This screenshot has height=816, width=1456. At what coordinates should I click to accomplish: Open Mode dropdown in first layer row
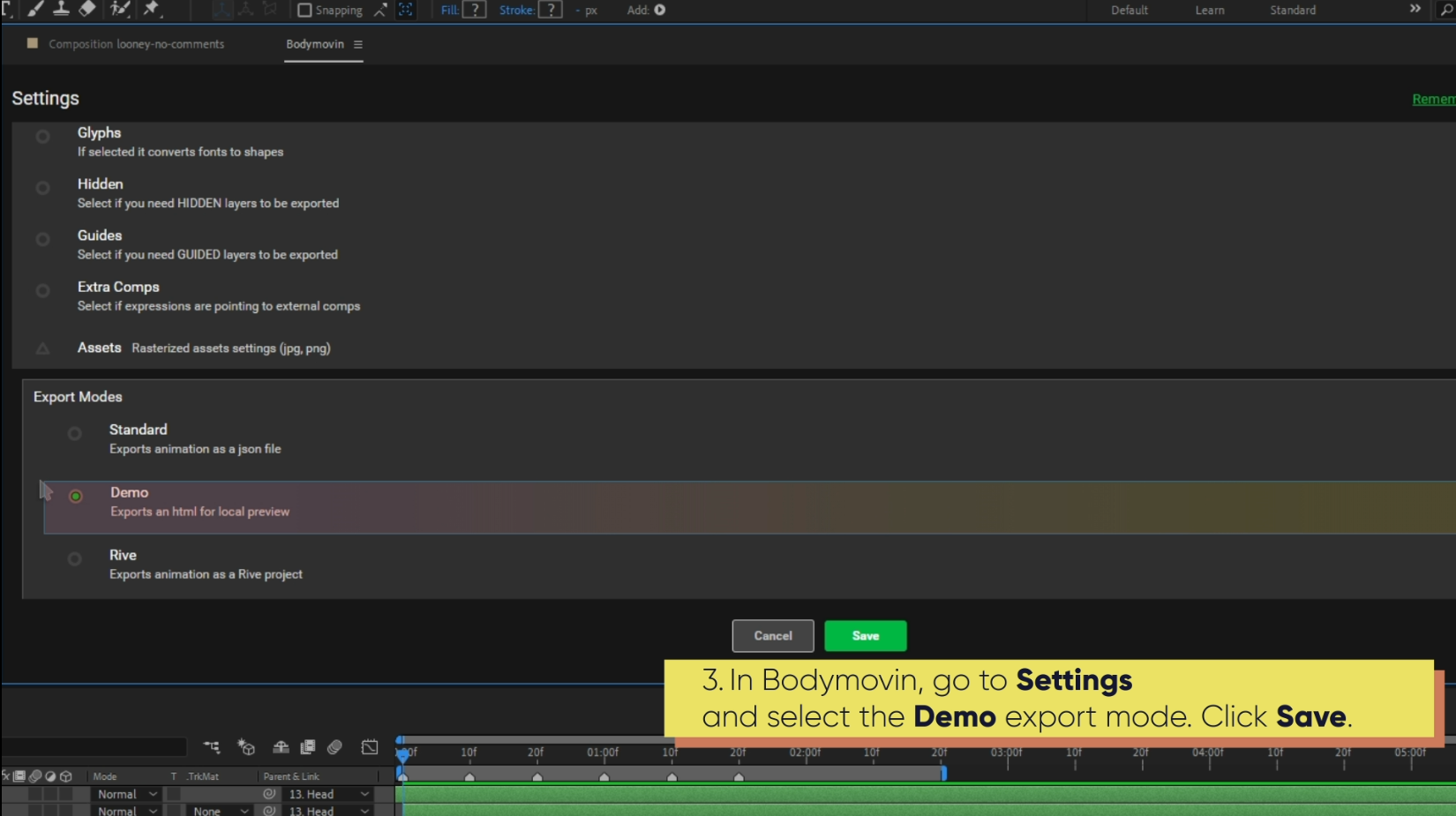127,794
